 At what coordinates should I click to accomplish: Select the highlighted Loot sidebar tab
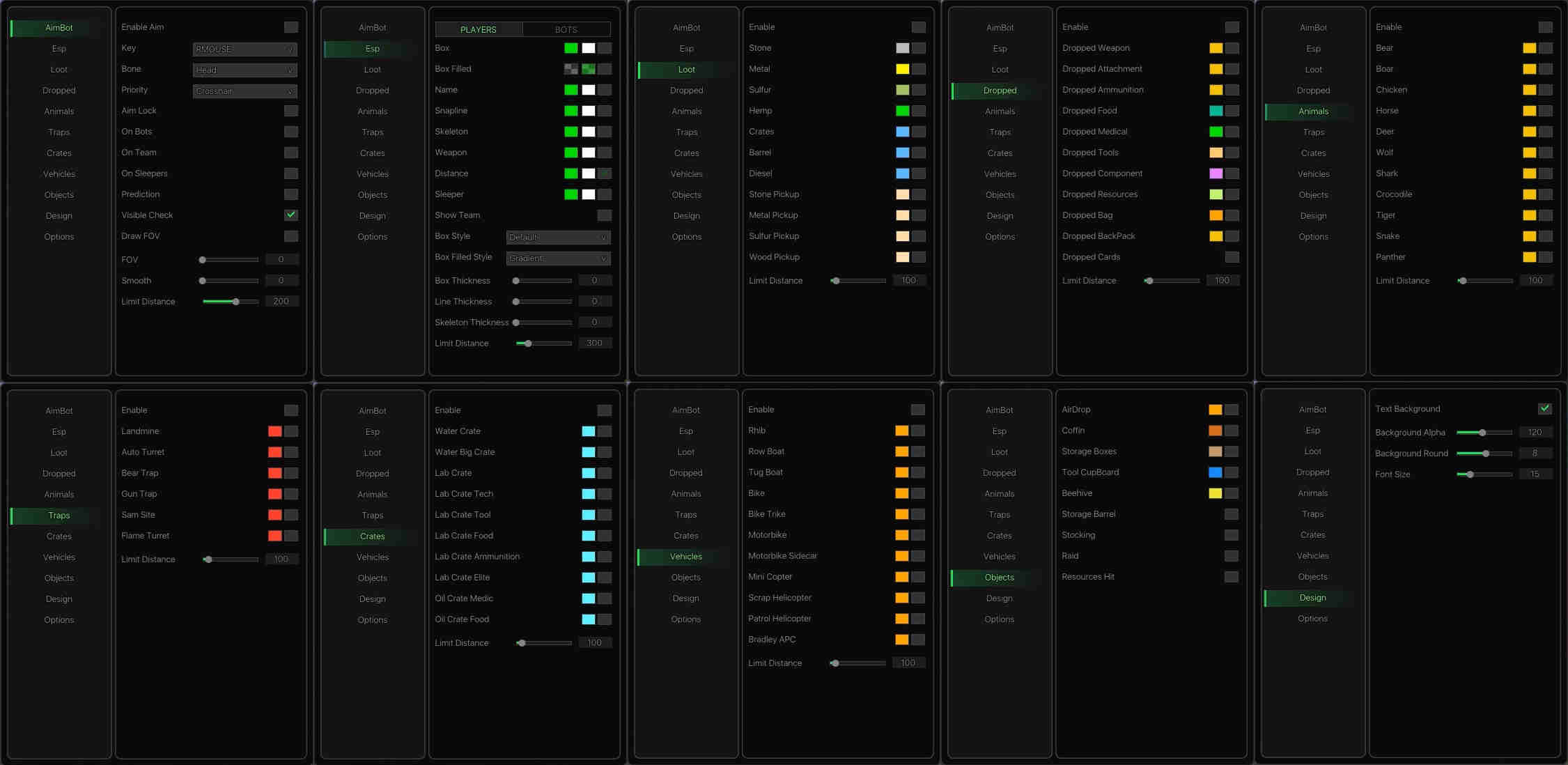click(x=687, y=70)
